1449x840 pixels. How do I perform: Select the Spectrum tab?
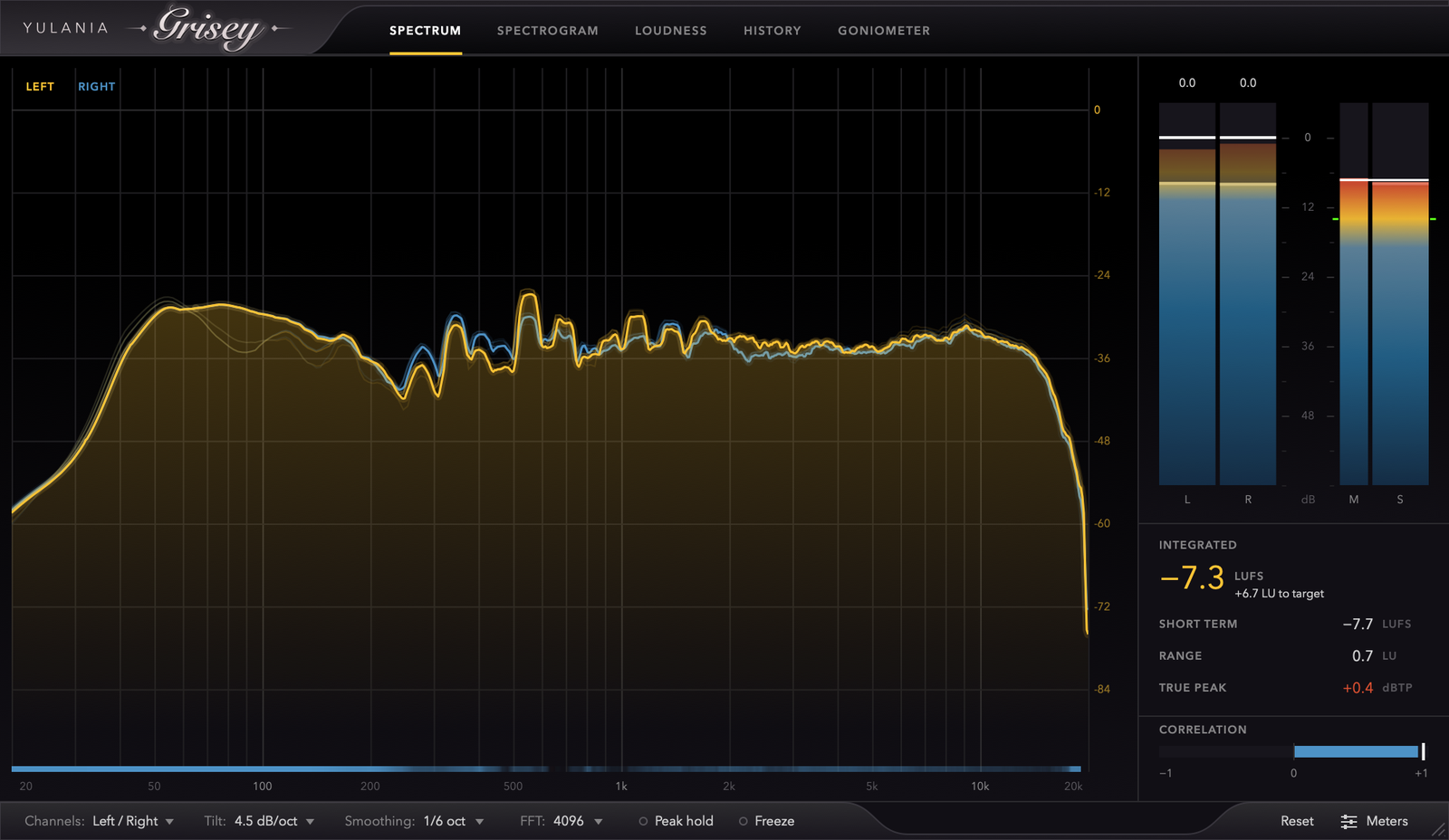pyautogui.click(x=425, y=31)
